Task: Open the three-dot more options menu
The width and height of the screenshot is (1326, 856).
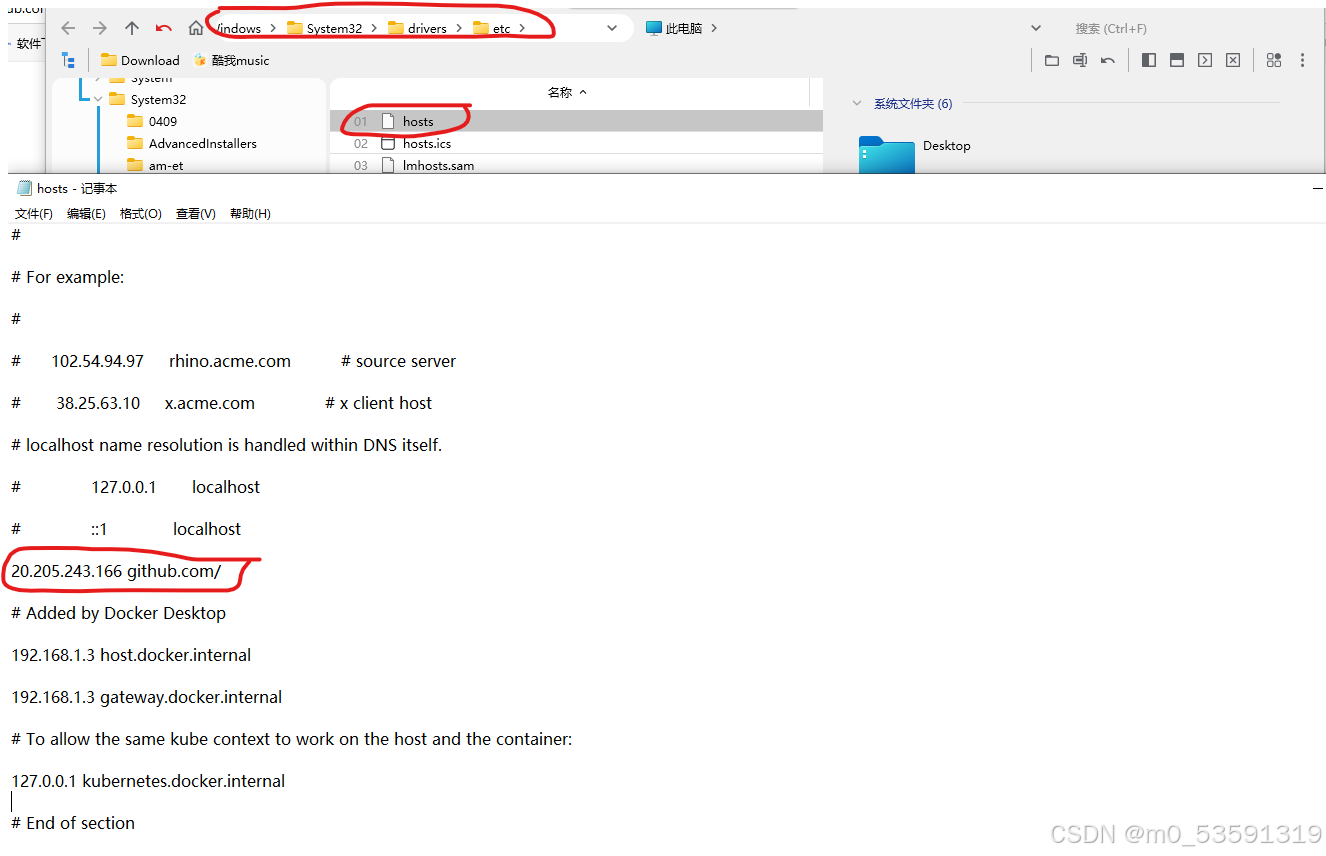Action: (x=1302, y=60)
